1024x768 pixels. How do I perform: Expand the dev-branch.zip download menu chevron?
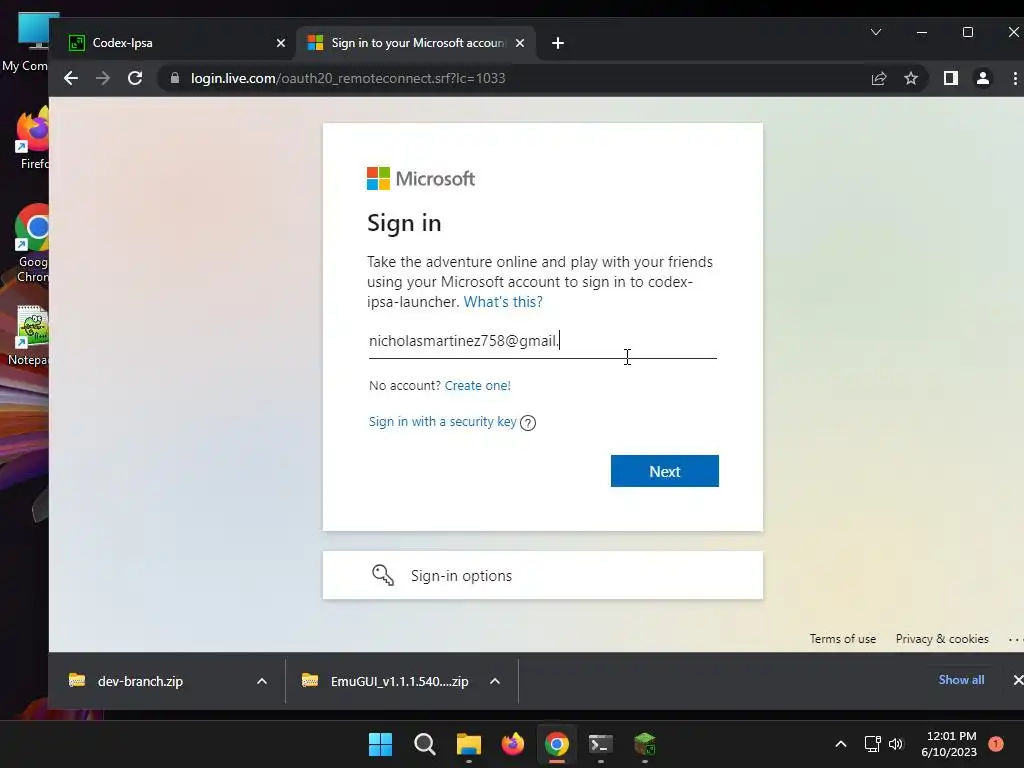(x=262, y=681)
